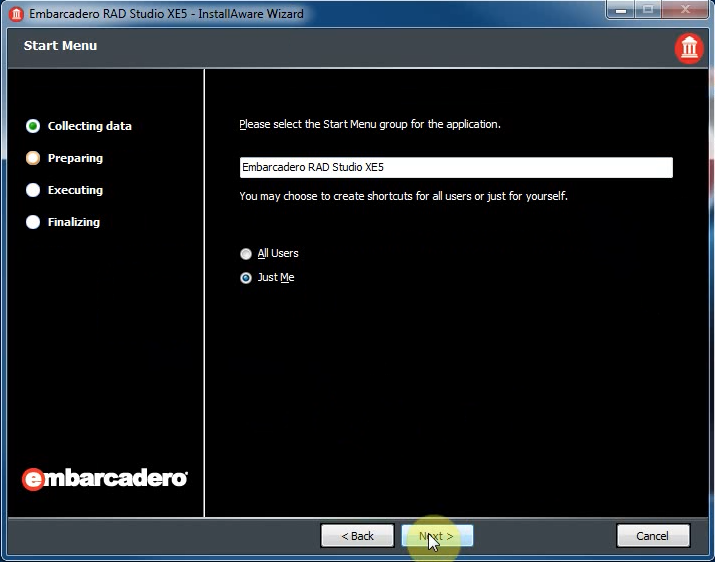Click the window title text in title bar

(166, 14)
